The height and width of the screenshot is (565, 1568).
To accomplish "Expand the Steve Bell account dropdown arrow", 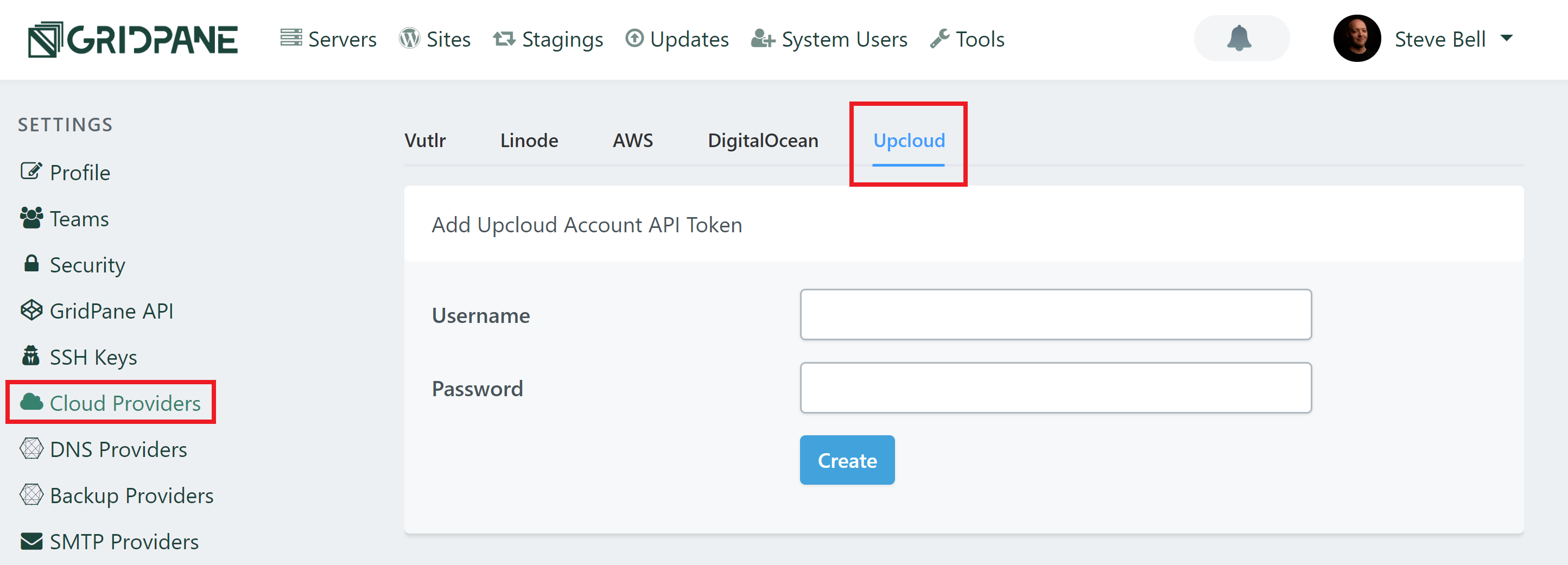I will coord(1507,39).
